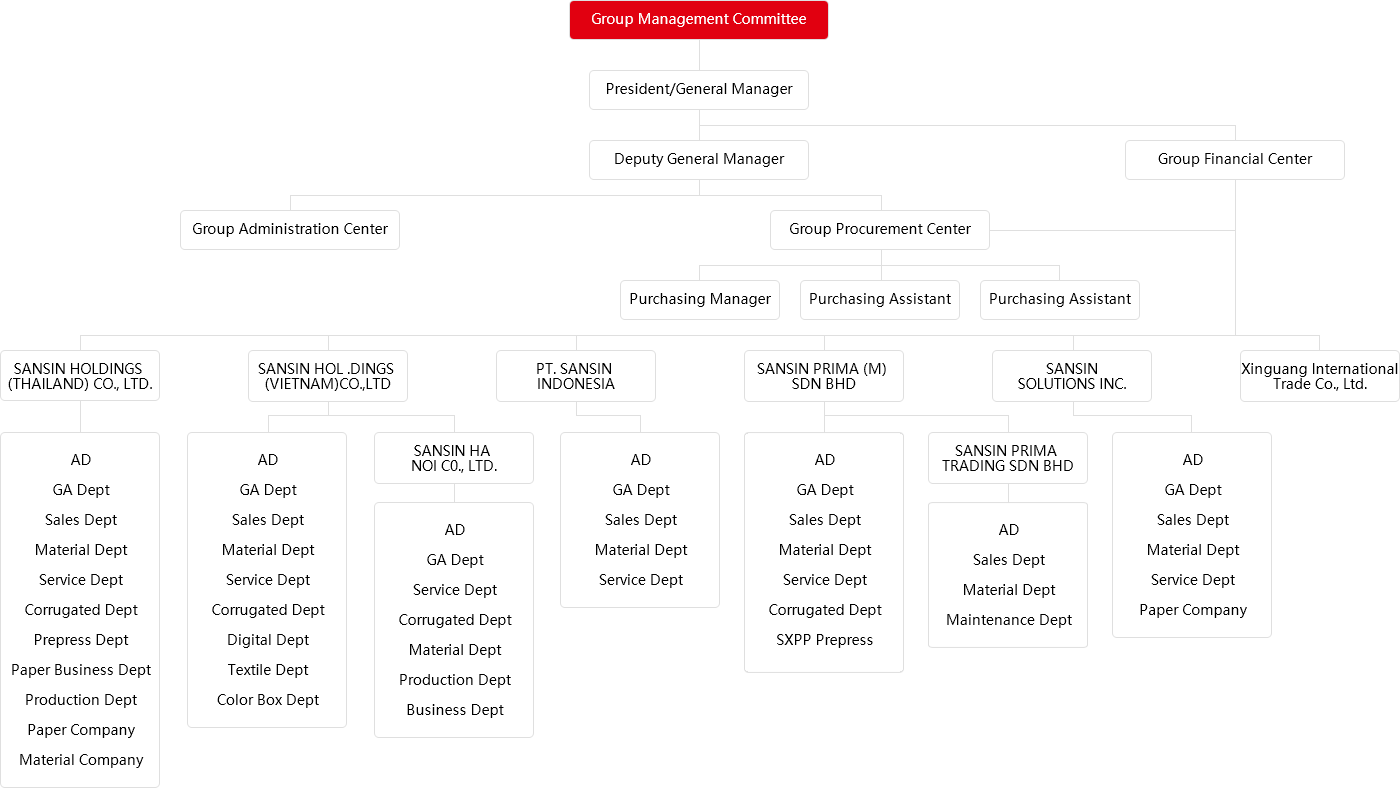Select Group Administration Center
This screenshot has width=1400, height=788.
[x=290, y=229]
